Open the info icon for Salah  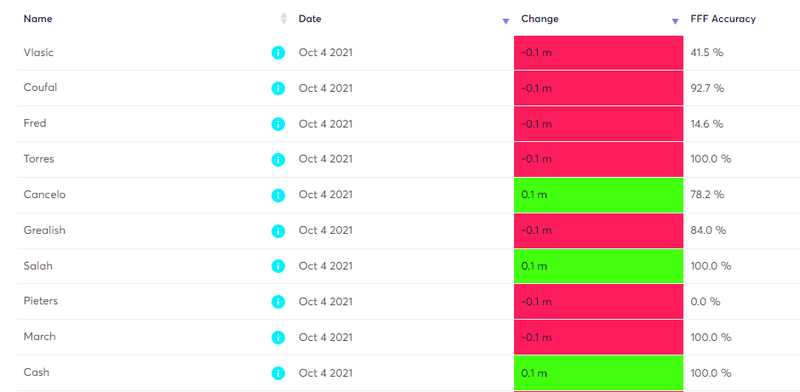coord(278,266)
